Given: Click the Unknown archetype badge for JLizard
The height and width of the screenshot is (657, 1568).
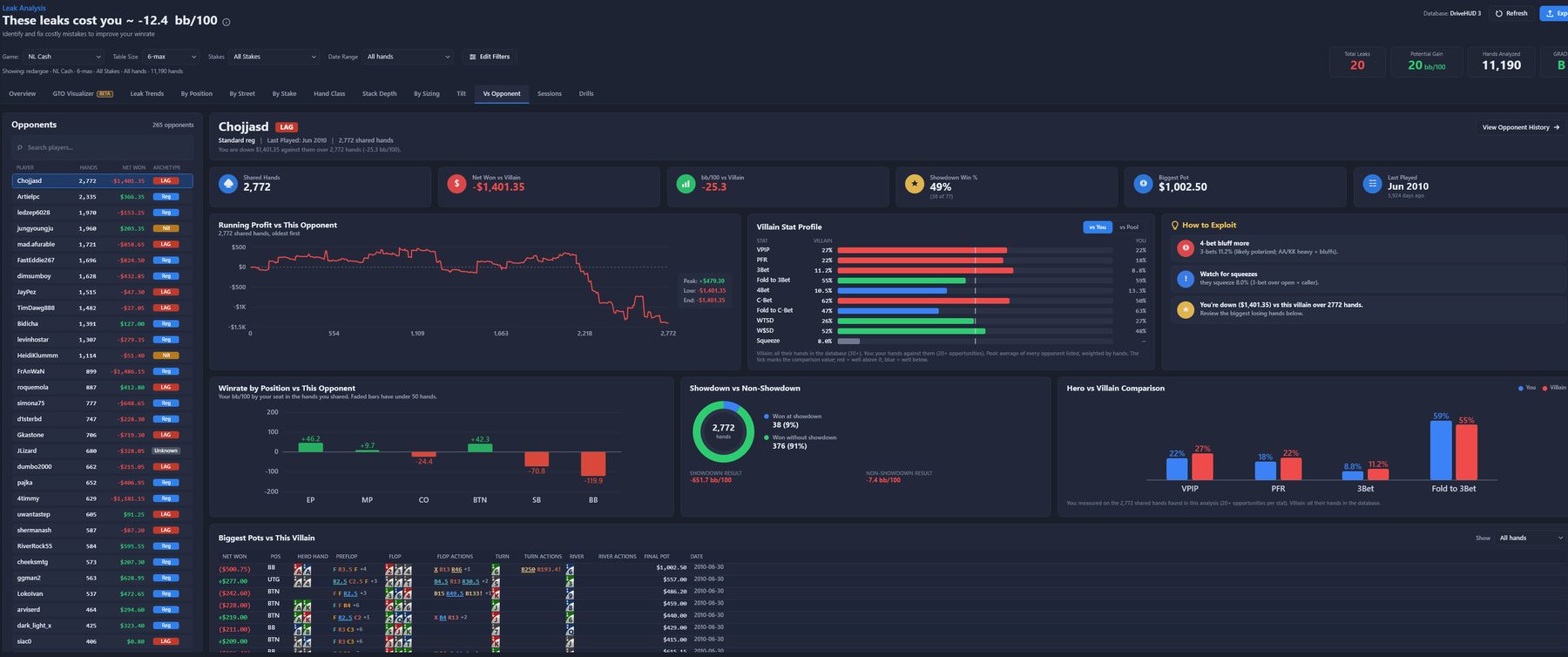Looking at the screenshot, I should [166, 450].
